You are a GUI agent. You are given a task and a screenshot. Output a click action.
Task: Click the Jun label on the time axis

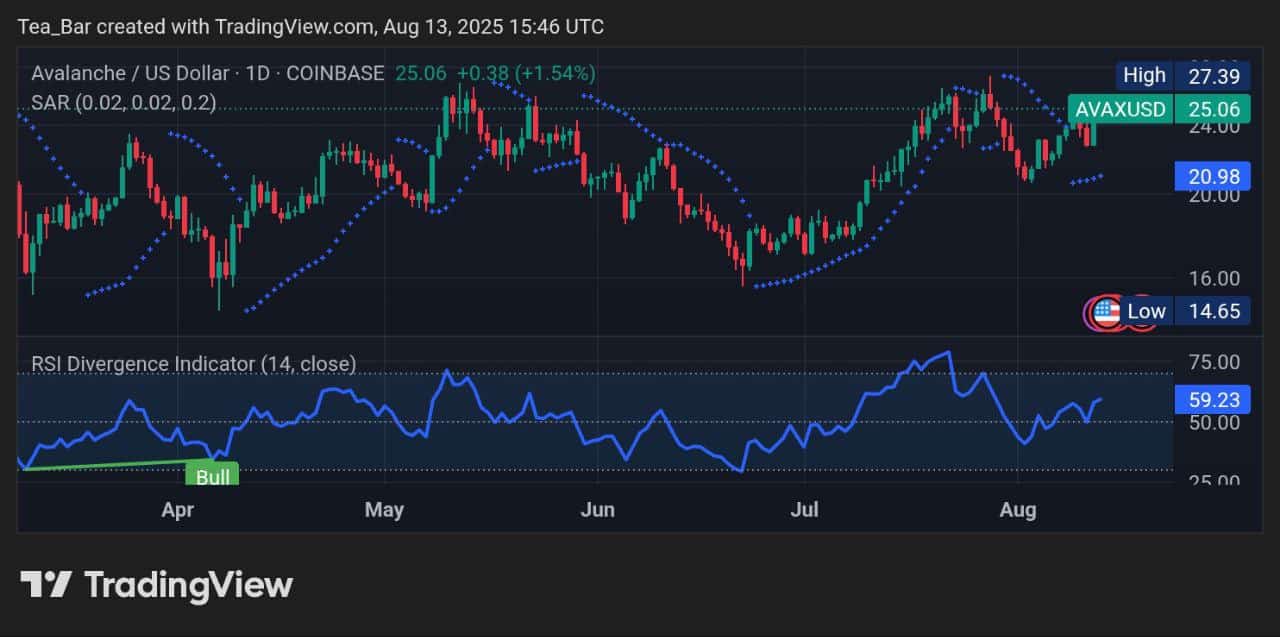tap(597, 510)
